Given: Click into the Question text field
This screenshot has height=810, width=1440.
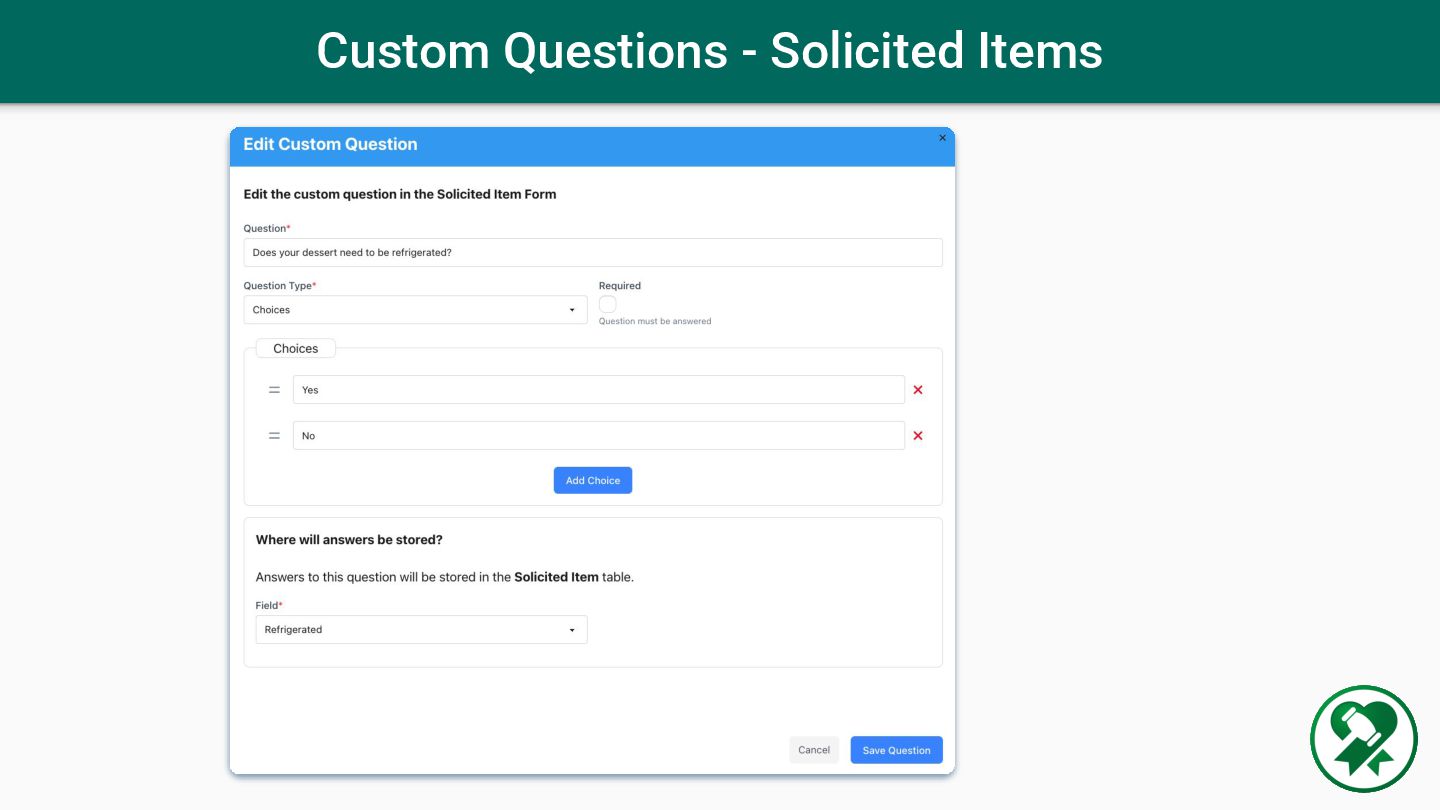Looking at the screenshot, I should pos(592,253).
